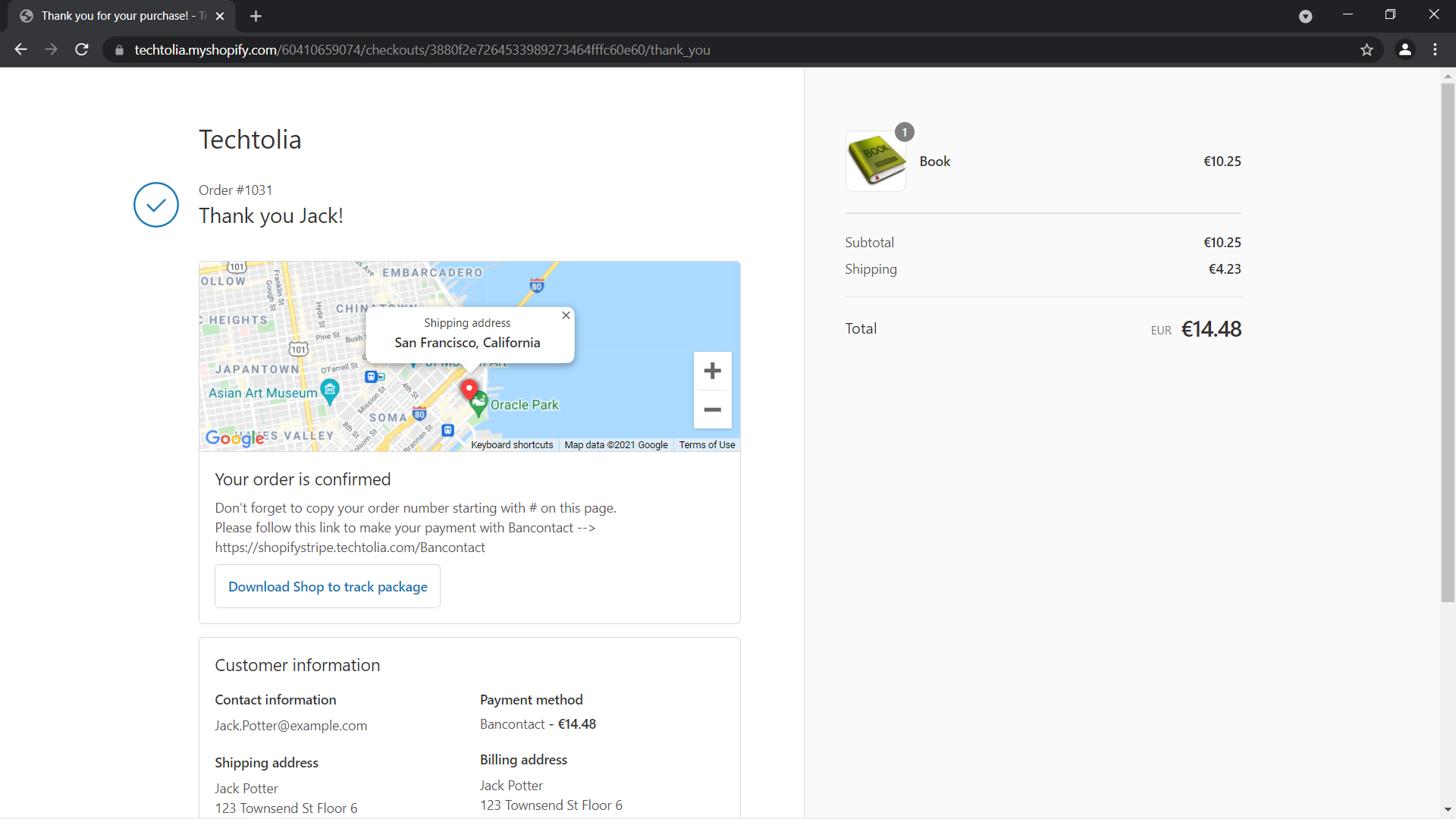Click the Asian Art Museum map marker
The height and width of the screenshot is (819, 1456).
pyautogui.click(x=330, y=391)
